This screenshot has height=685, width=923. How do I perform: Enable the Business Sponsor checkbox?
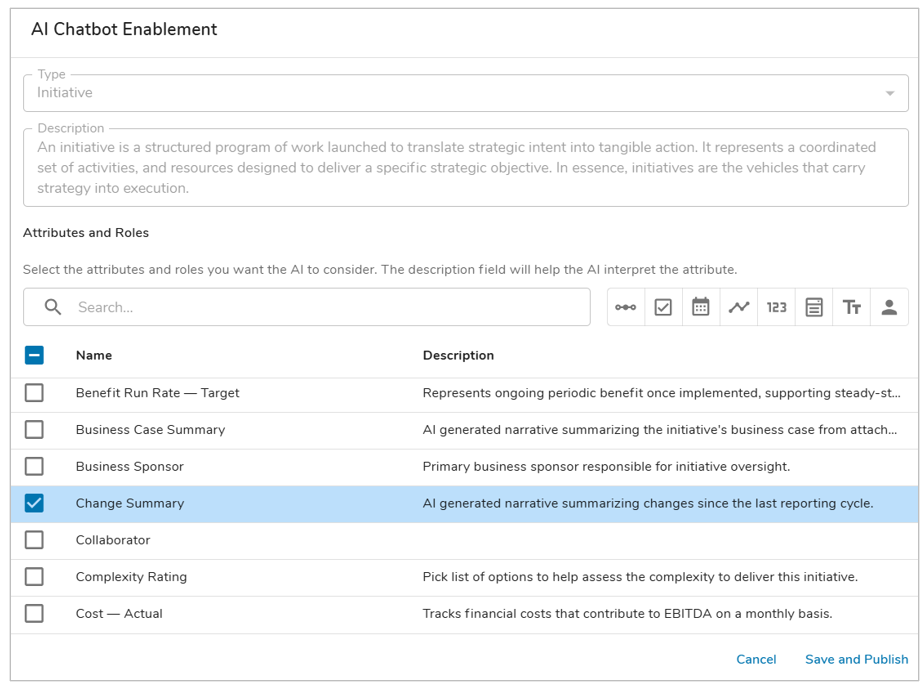click(34, 466)
